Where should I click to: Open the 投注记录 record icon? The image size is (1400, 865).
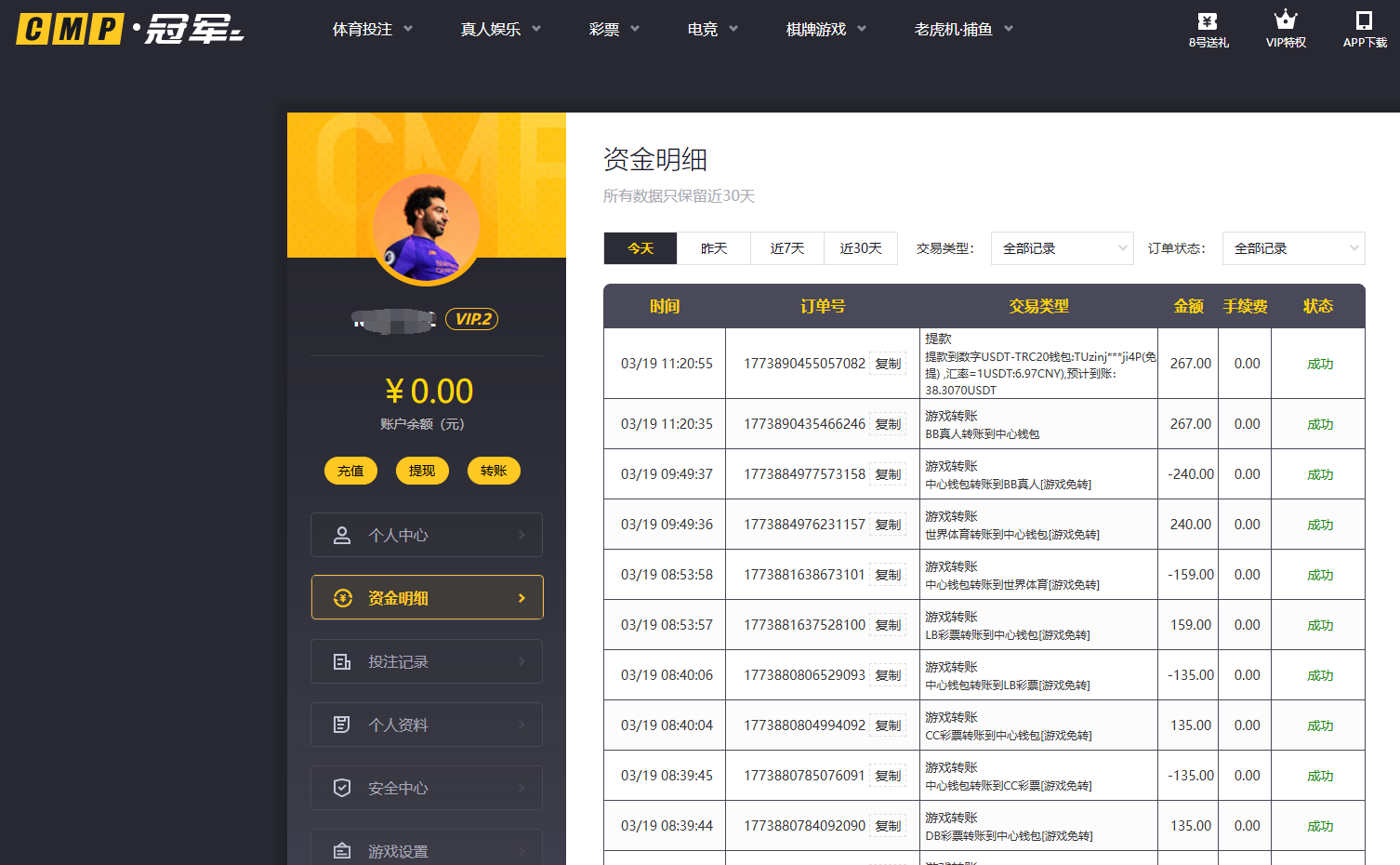[342, 660]
